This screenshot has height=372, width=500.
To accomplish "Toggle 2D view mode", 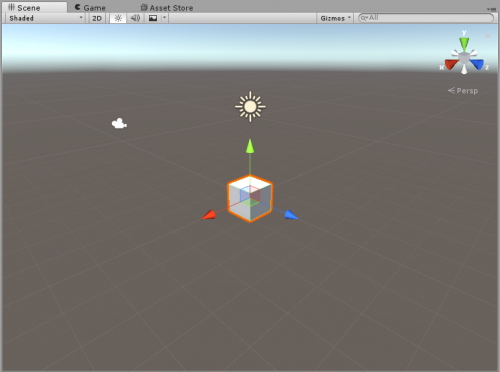I will click(97, 18).
